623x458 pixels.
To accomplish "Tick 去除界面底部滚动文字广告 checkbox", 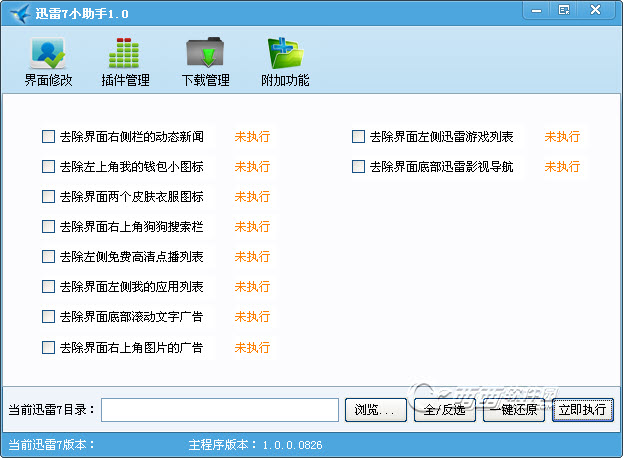I will click(x=48, y=317).
